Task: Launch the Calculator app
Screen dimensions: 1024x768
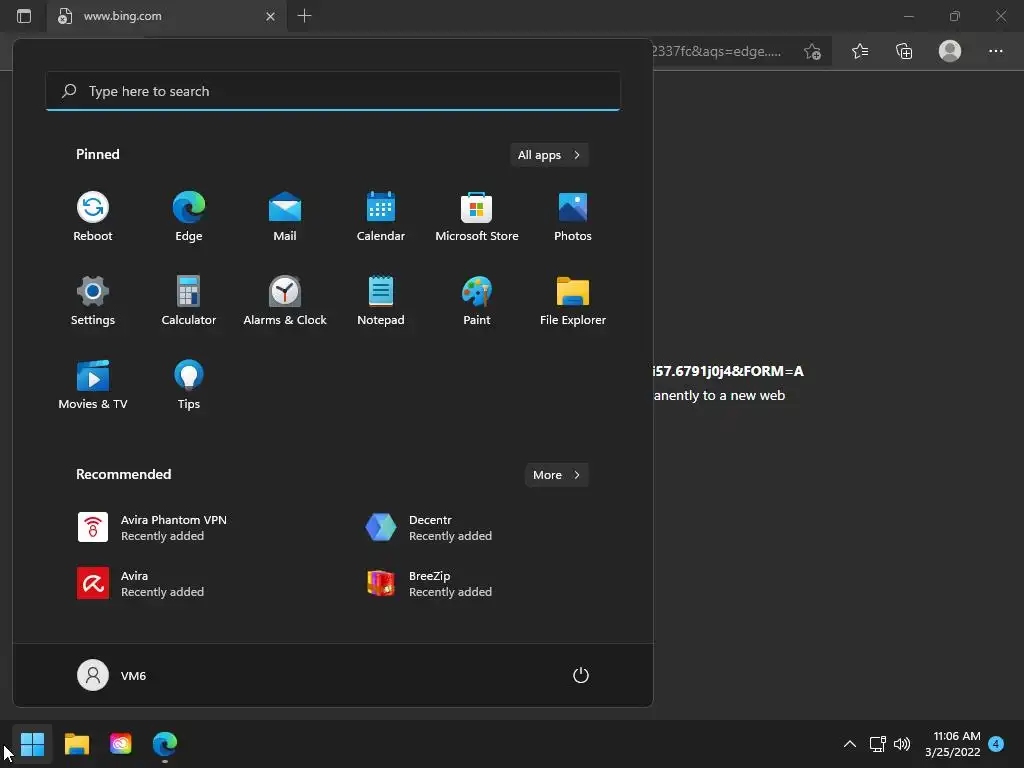Action: click(189, 301)
